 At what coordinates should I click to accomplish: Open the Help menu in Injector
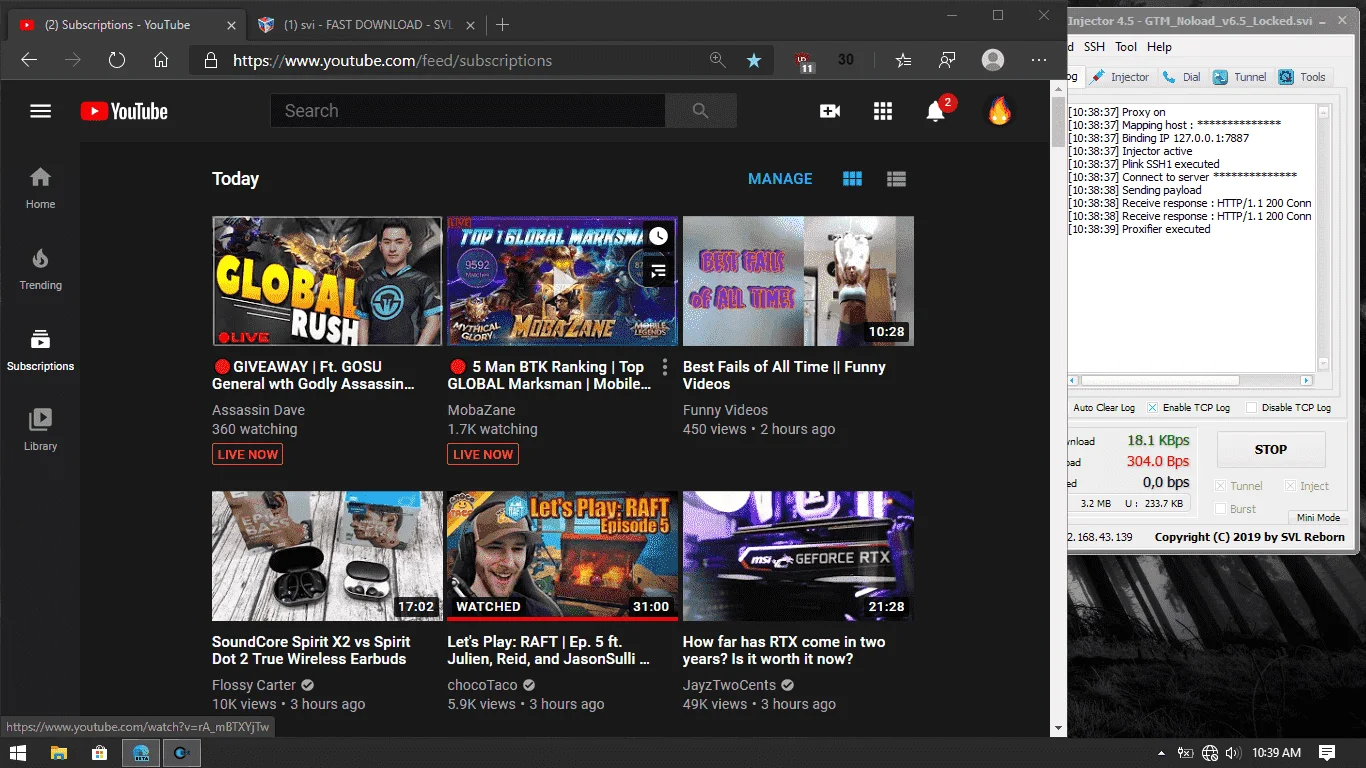point(1159,47)
